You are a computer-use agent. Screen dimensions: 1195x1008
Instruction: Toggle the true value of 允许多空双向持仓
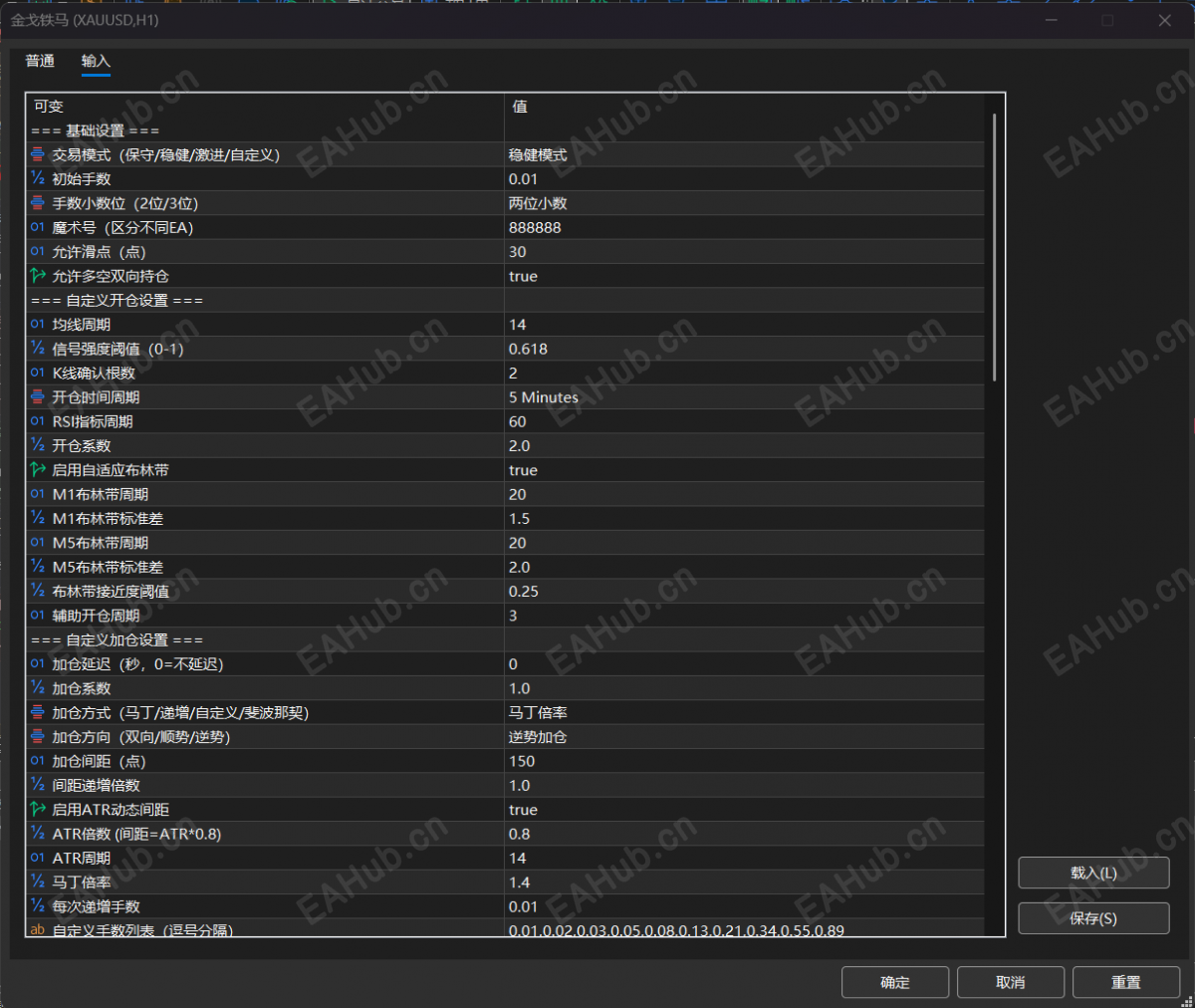coord(744,276)
